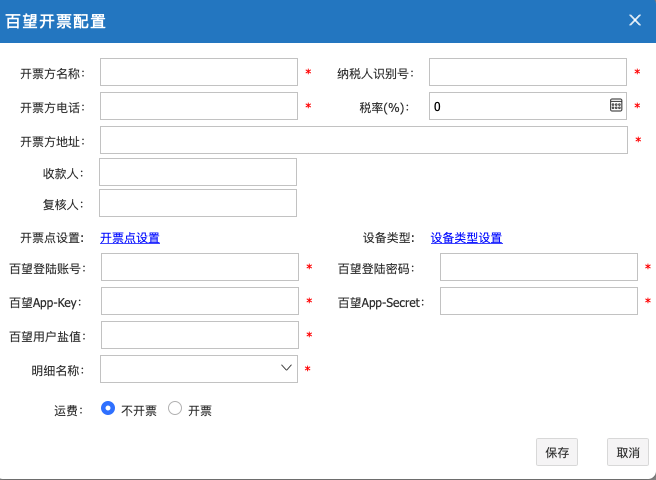Close the 百望开票配置 dialog
The width and height of the screenshot is (656, 480).
[x=635, y=20]
